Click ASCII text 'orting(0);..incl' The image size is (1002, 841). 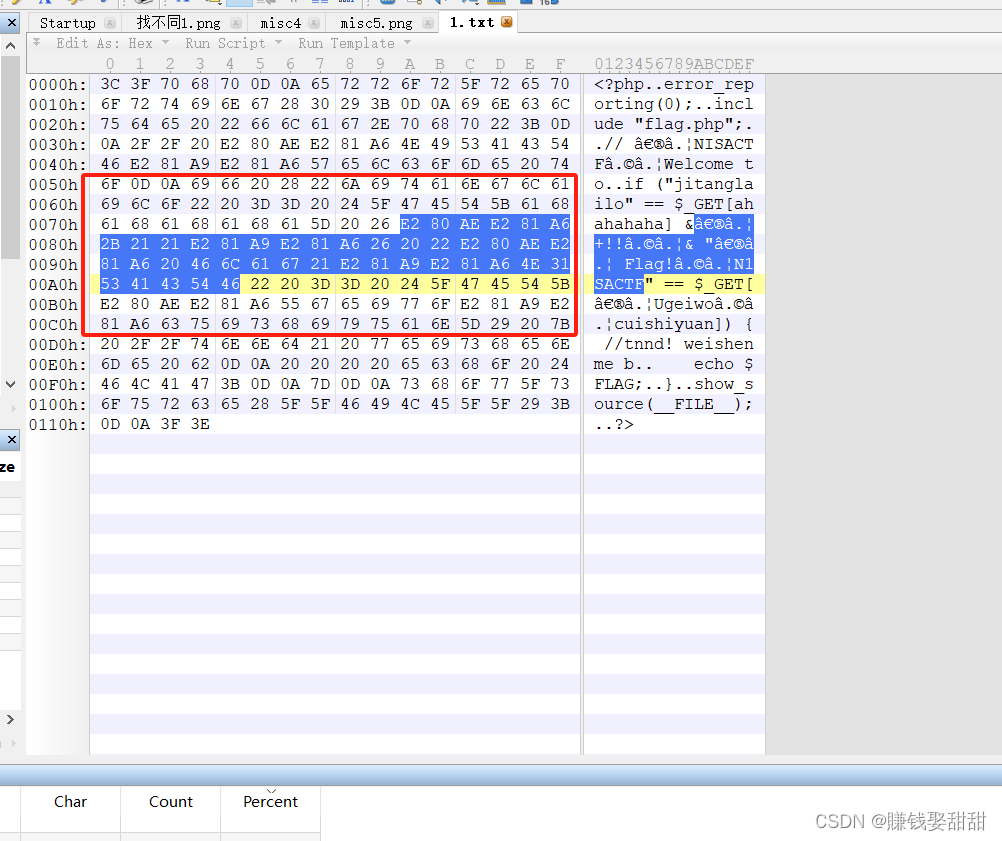674,104
